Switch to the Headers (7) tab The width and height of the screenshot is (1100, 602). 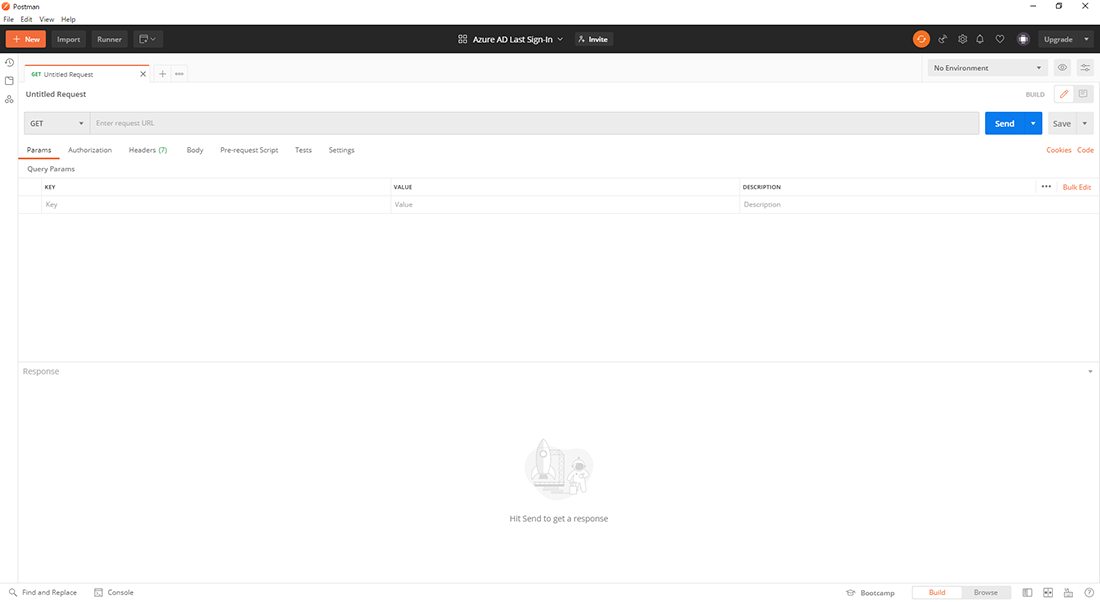click(x=148, y=150)
